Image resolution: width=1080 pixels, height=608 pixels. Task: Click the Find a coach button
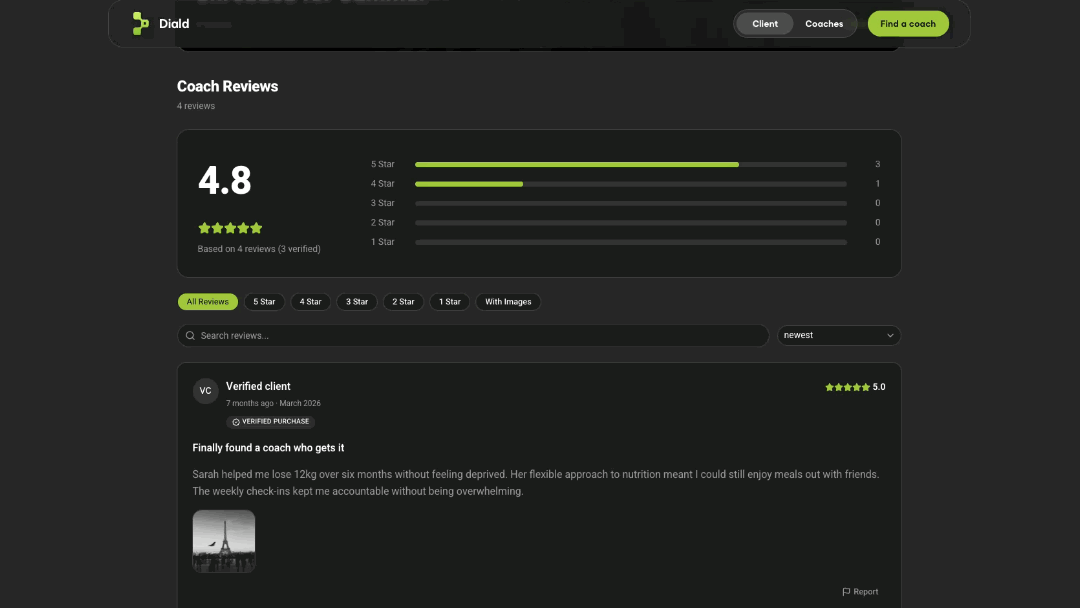coord(908,23)
